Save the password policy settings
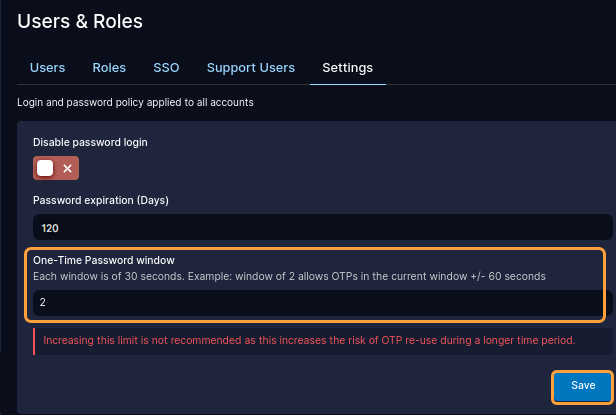 [583, 385]
